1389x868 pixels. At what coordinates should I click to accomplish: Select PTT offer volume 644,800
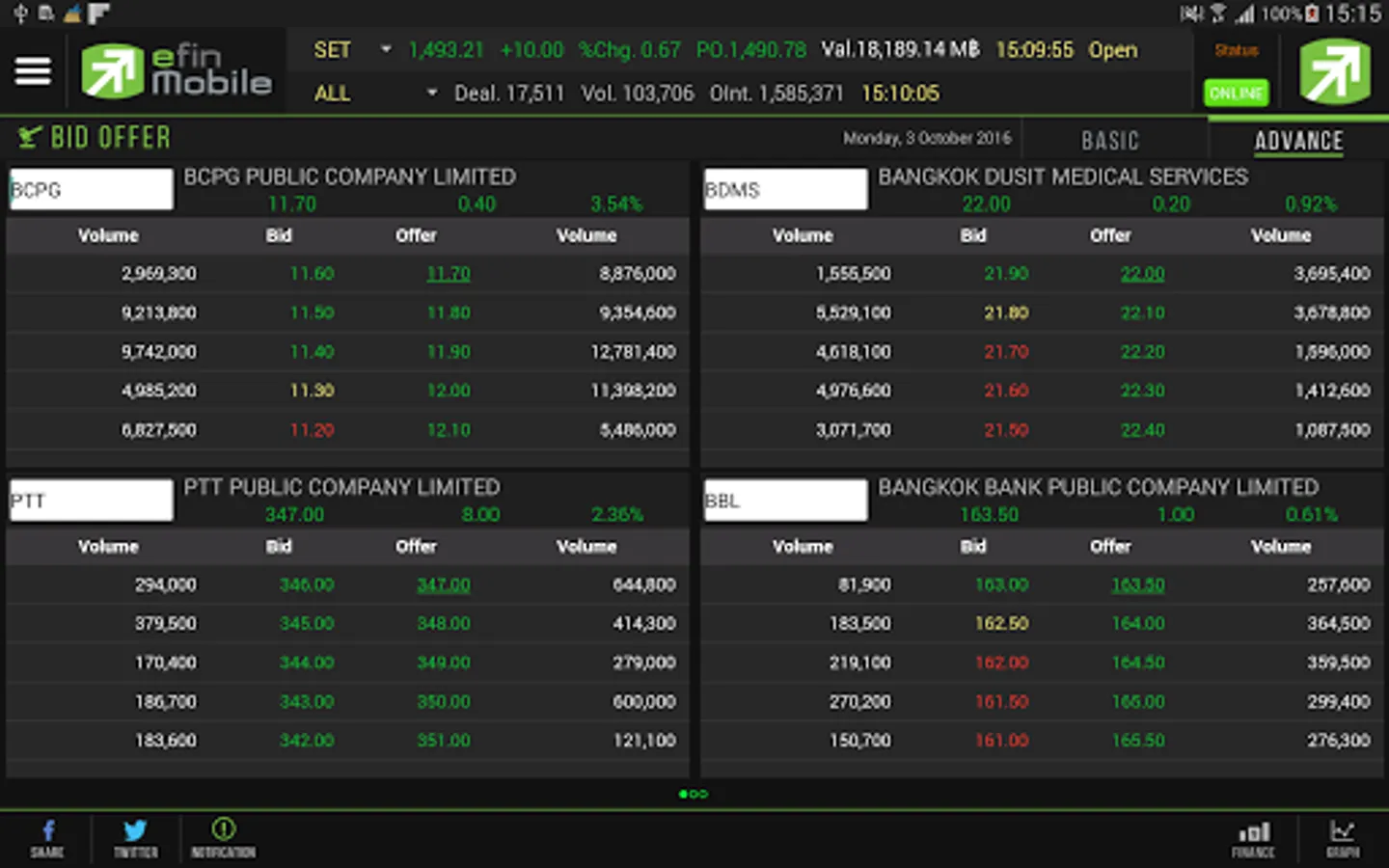coord(644,584)
